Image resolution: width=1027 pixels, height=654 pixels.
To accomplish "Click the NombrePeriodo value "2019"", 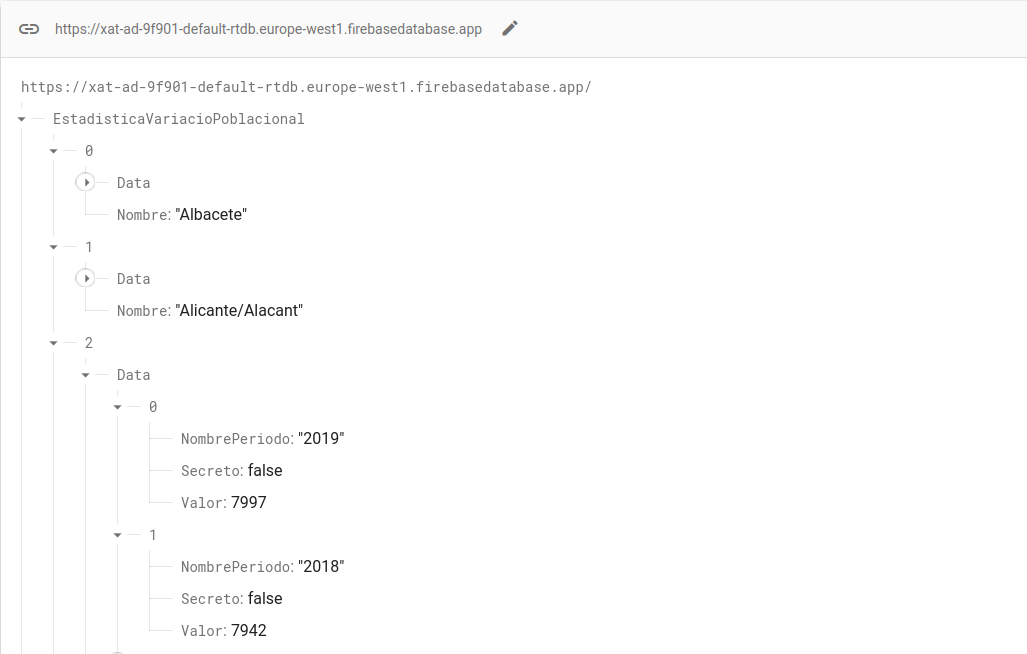I will click(320, 439).
